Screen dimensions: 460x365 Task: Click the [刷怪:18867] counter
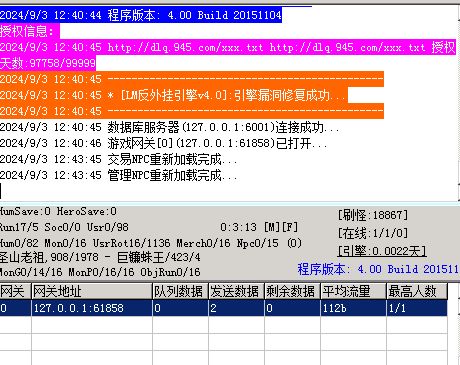tap(373, 215)
